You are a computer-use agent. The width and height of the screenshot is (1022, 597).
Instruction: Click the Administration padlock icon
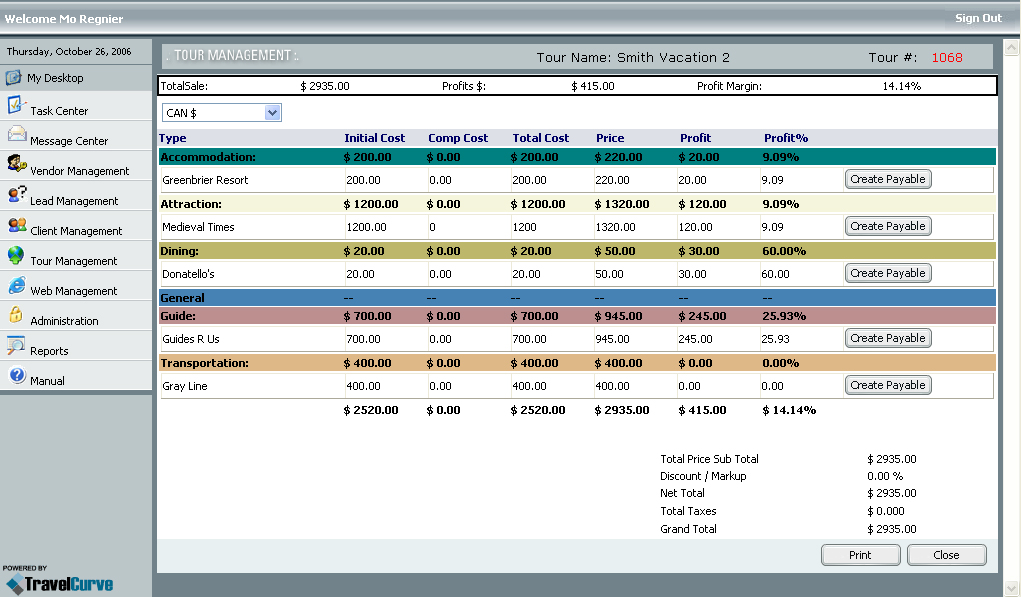16,315
